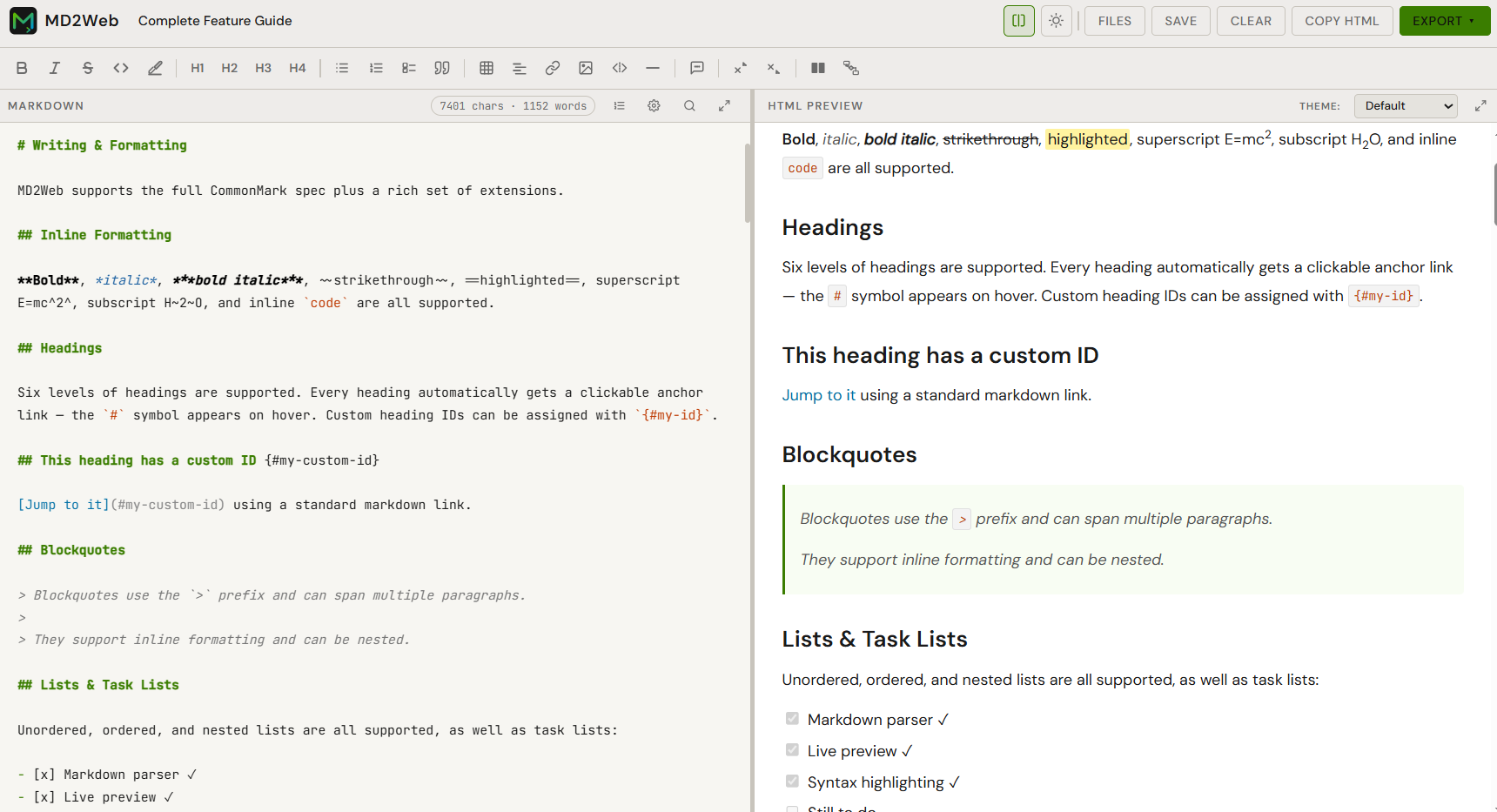The width and height of the screenshot is (1497, 812).
Task: Click the 7401 chars word count badge
Action: coord(513,105)
